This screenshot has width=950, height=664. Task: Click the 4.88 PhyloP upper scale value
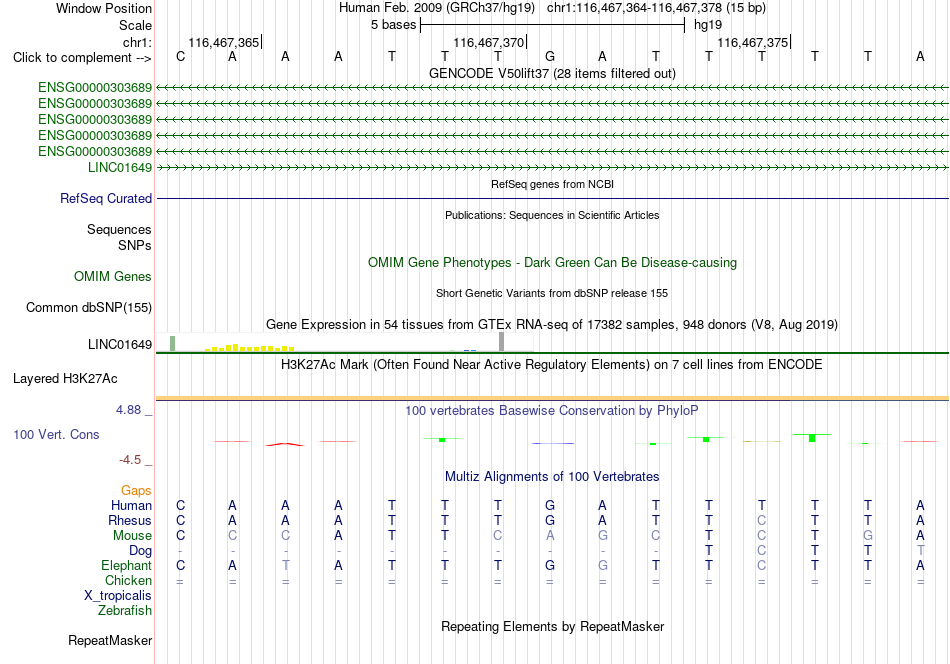(128, 410)
